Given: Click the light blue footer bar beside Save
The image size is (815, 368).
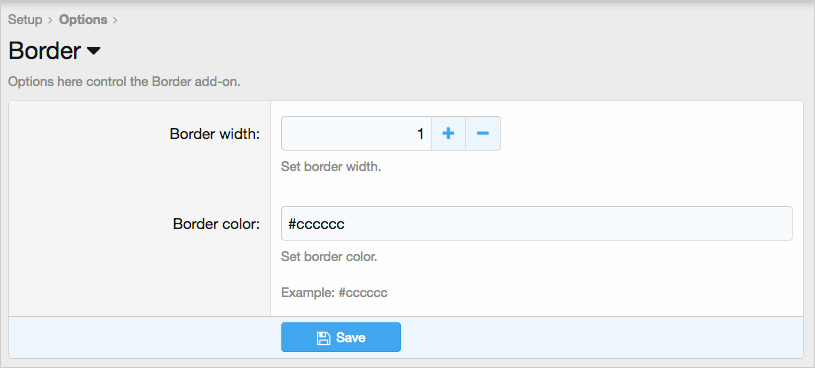Looking at the screenshot, I should [602, 337].
